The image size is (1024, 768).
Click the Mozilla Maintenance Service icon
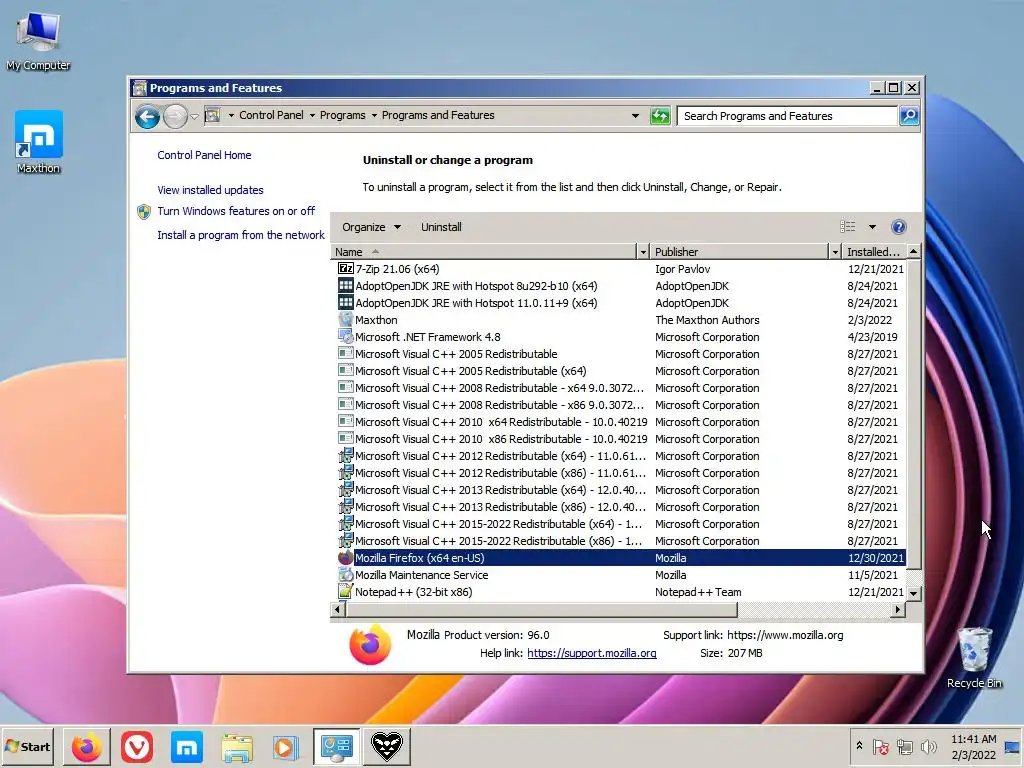pyautogui.click(x=345, y=575)
